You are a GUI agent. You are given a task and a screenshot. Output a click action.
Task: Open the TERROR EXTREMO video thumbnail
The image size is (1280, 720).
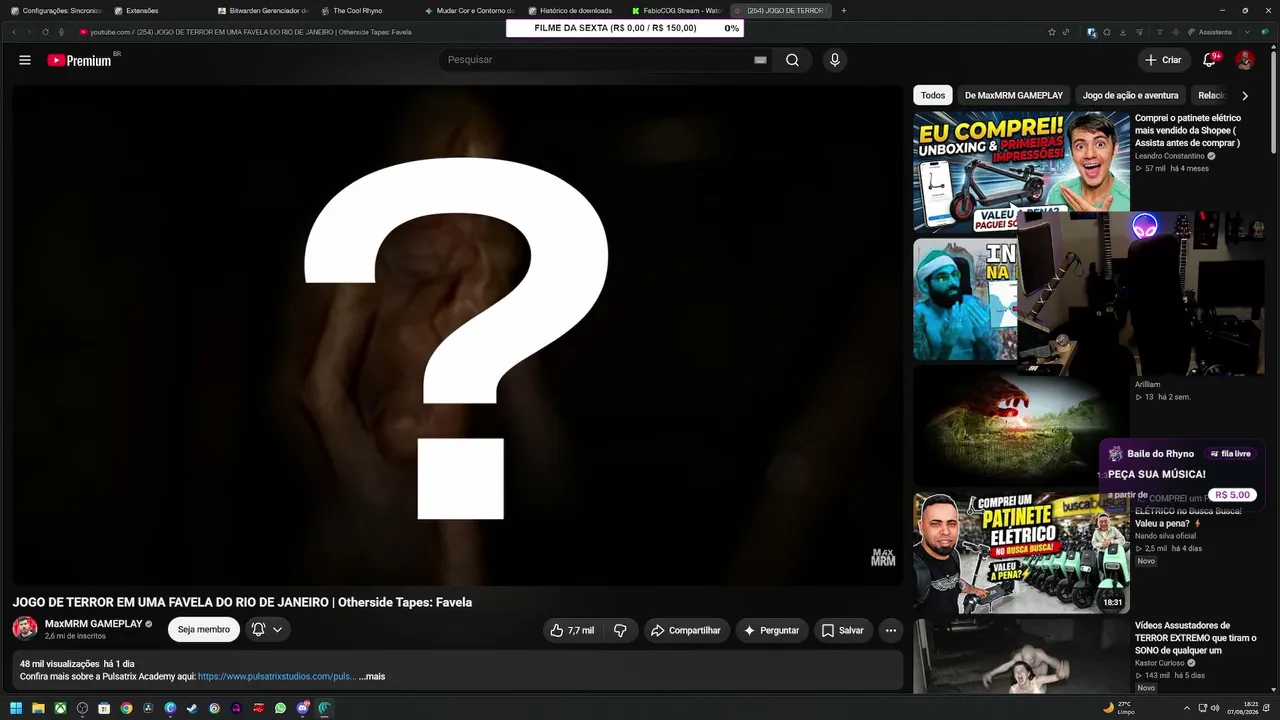(1021, 656)
